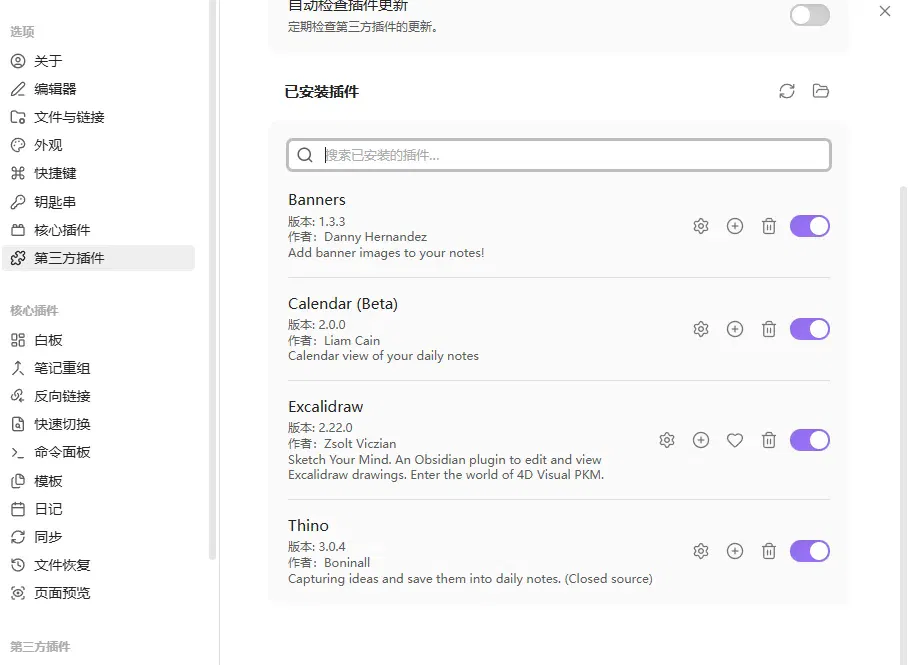This screenshot has width=908, height=665.
Task: Open the 钥匙串 keychain tab
Action: coord(98,202)
